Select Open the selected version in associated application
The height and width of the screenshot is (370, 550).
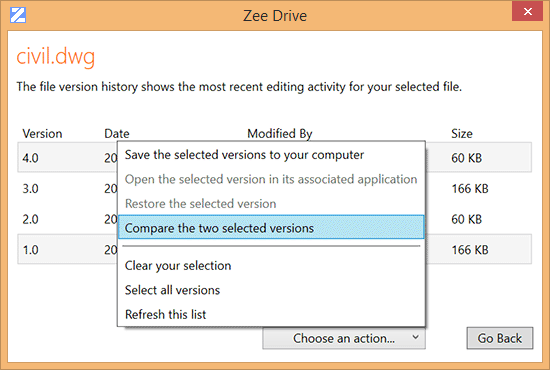(271, 179)
